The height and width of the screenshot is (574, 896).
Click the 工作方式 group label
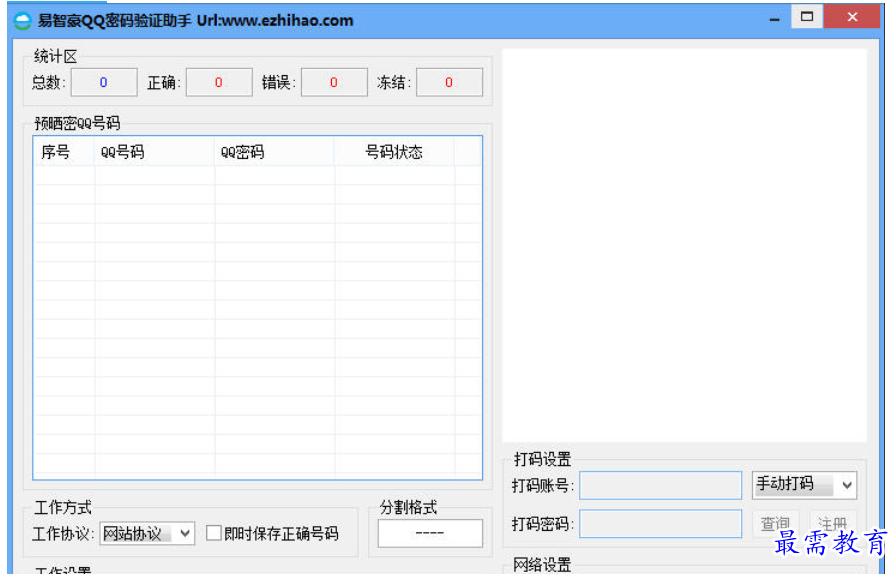63,507
